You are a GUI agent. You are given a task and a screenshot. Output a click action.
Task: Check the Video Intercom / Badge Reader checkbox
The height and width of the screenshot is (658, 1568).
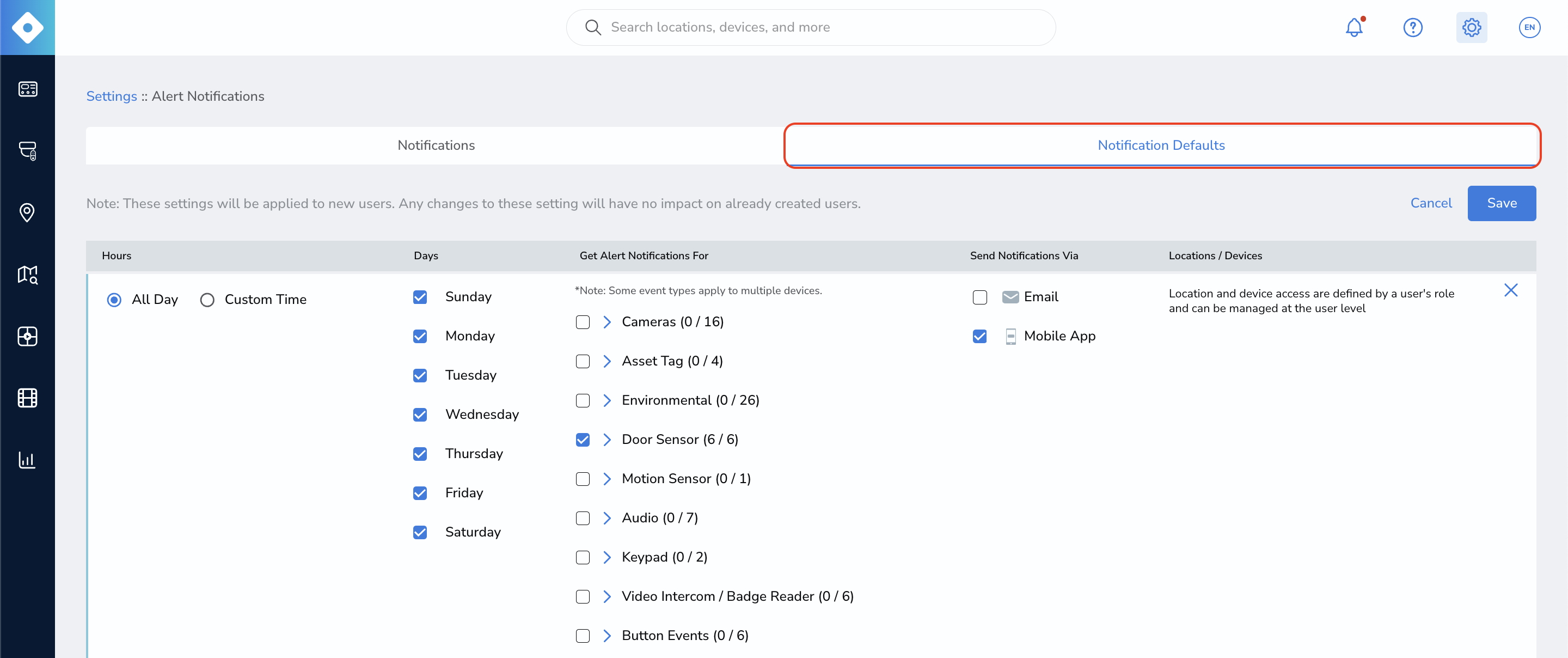(x=583, y=596)
